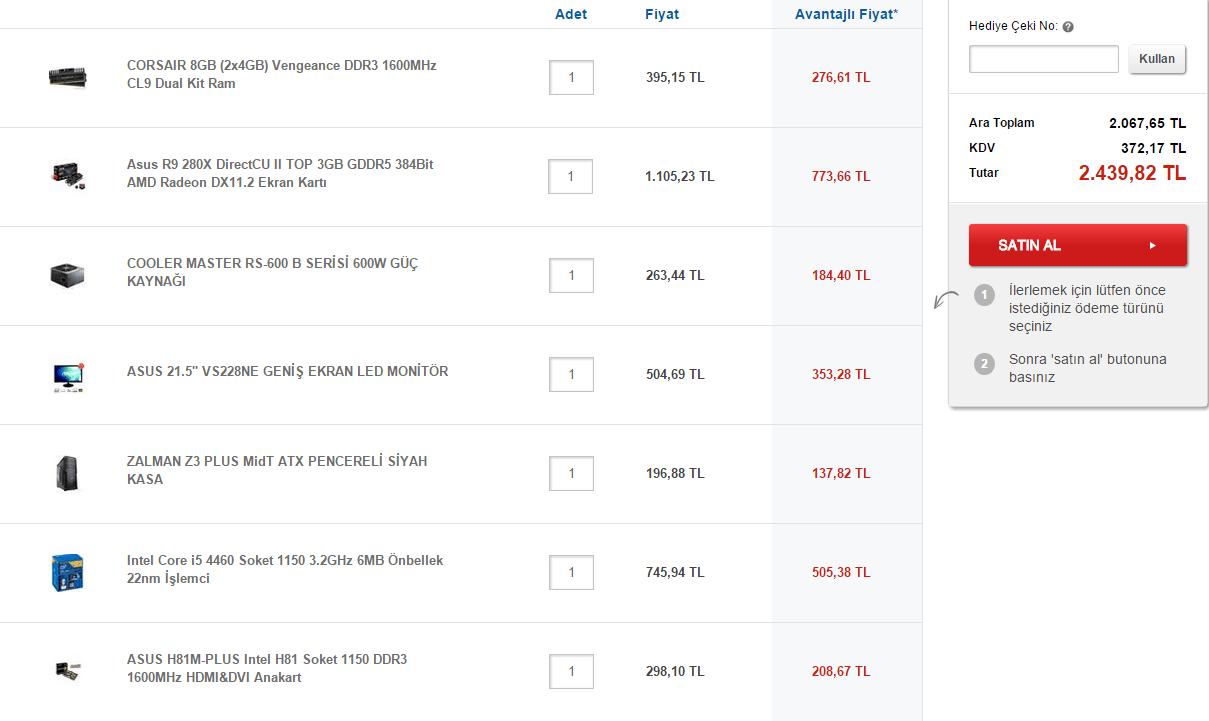The height and width of the screenshot is (721, 1209).
Task: Click the Asus R9 280X graphics card image
Action: (x=68, y=175)
